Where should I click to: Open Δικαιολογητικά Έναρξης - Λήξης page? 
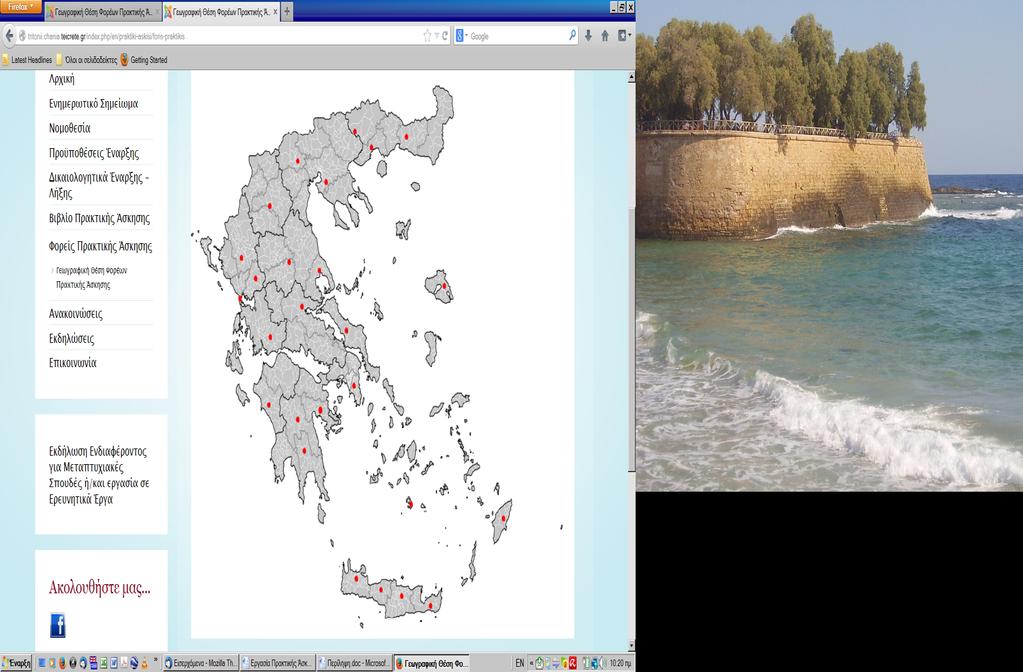99,185
